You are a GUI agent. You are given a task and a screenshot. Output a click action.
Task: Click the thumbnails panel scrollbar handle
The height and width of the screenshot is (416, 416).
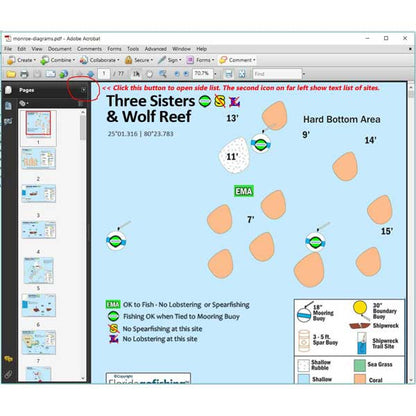point(83,128)
